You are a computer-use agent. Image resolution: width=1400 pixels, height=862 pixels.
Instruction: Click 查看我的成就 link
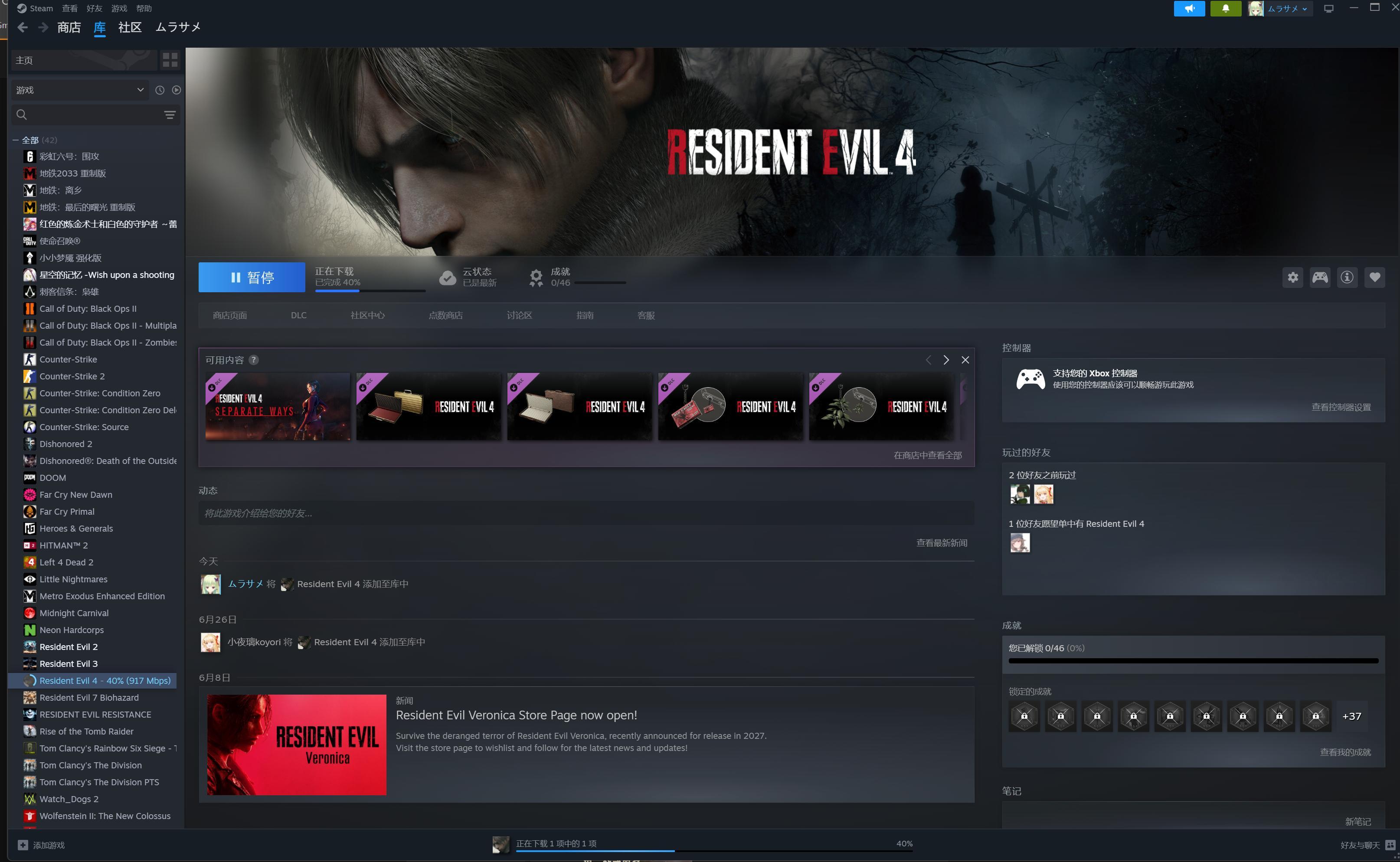tap(1345, 753)
